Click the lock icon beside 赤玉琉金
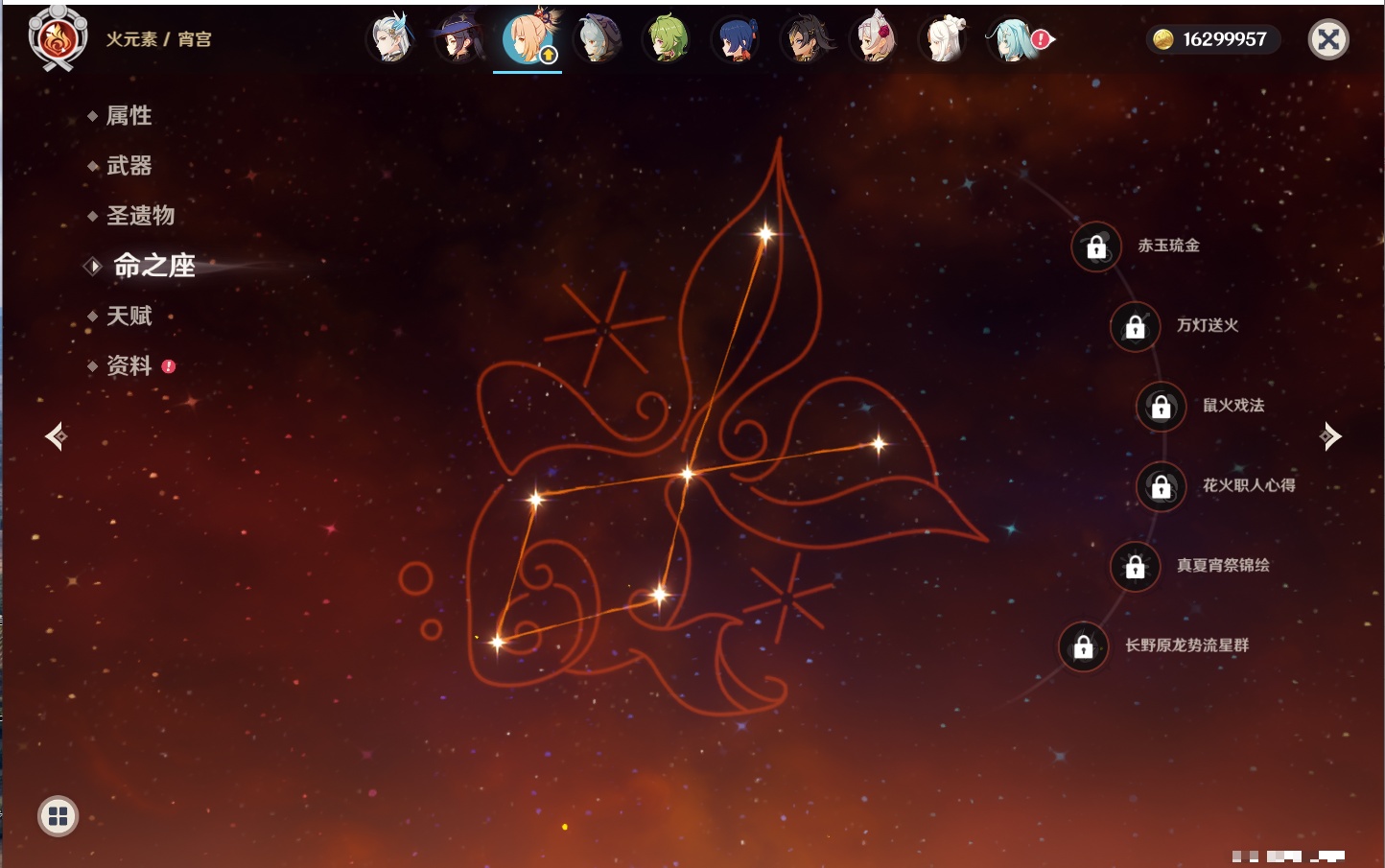The width and height of the screenshot is (1385, 868). [1096, 246]
